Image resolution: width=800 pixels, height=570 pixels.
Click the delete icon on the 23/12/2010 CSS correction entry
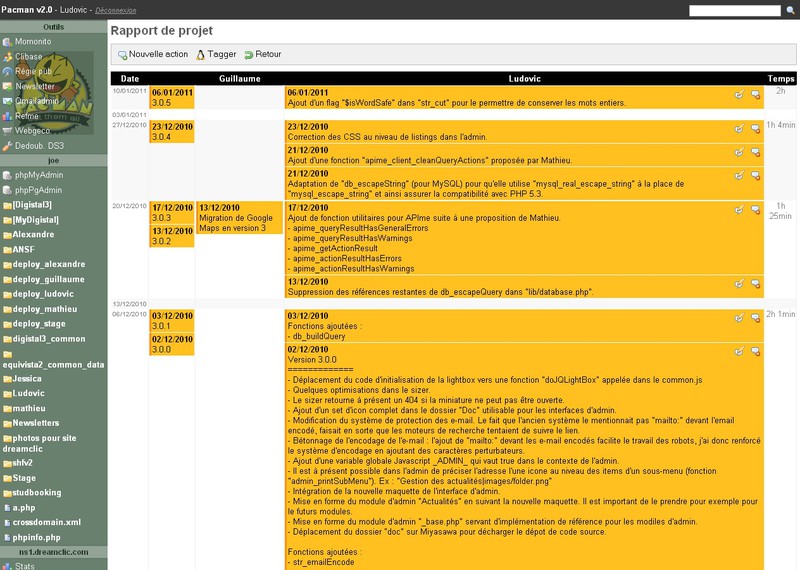pos(756,129)
